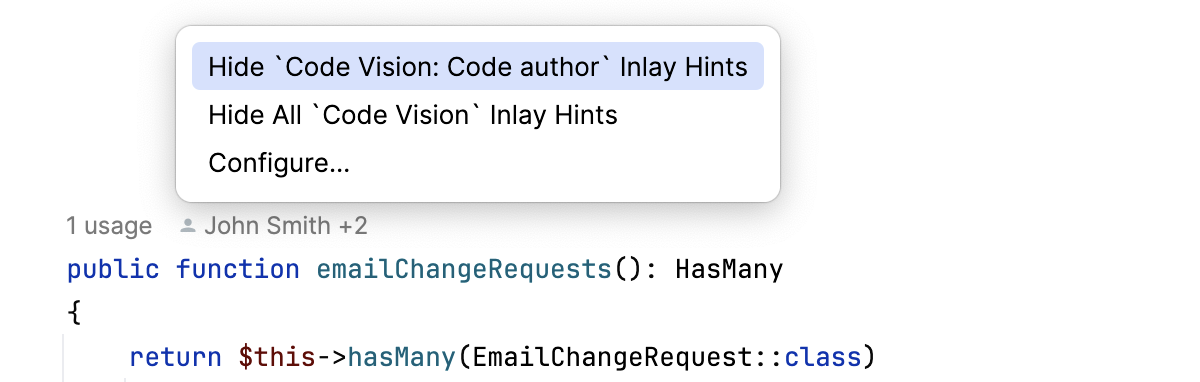The height and width of the screenshot is (382, 1200).
Task: Click the colon before HasMany
Action: [651, 269]
